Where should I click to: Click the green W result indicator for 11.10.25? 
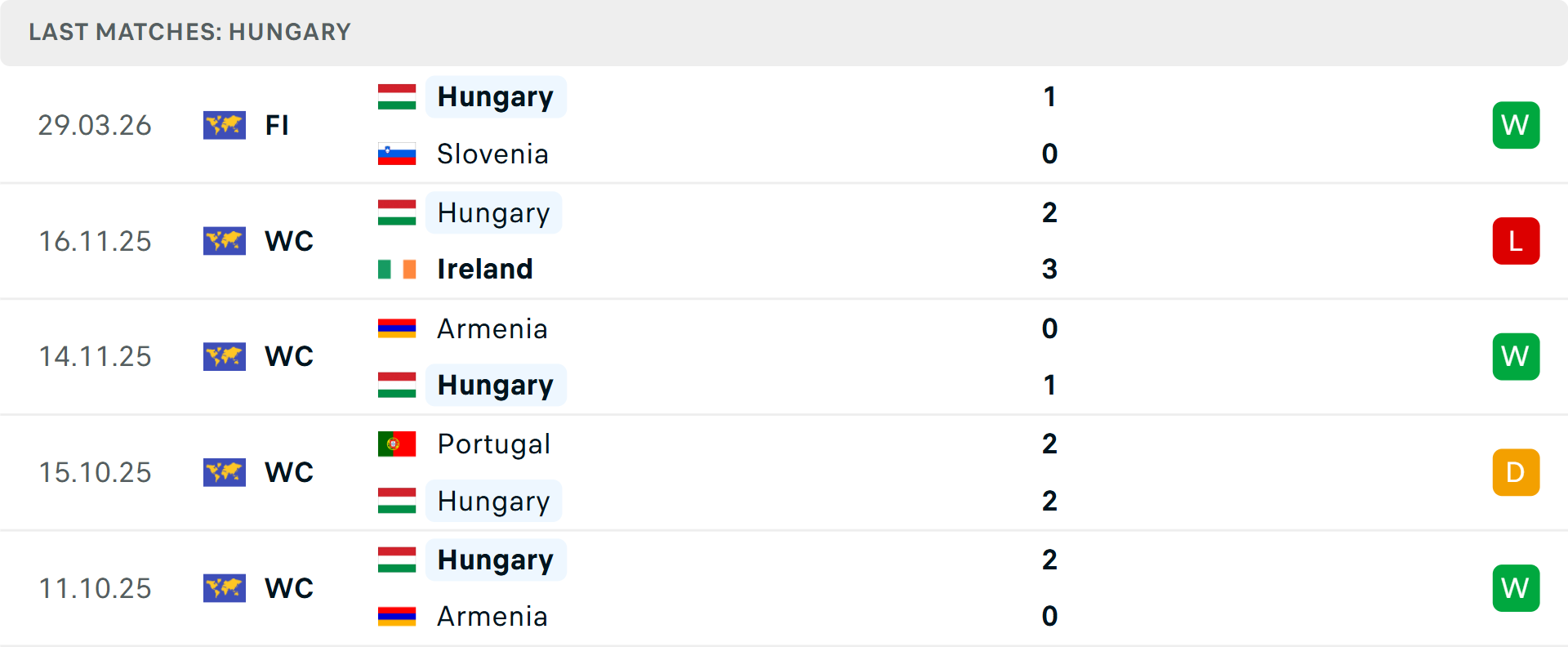(x=1516, y=588)
